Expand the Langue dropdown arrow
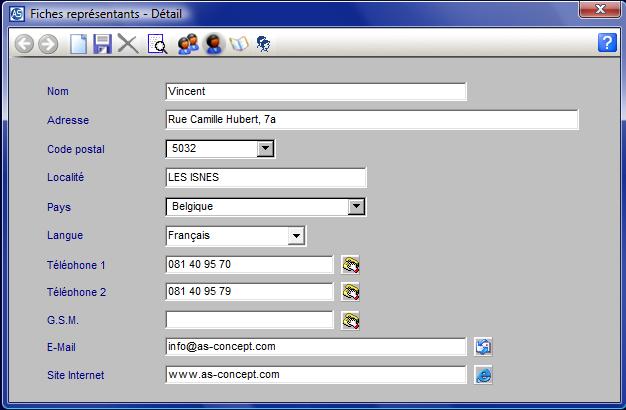 tap(296, 236)
